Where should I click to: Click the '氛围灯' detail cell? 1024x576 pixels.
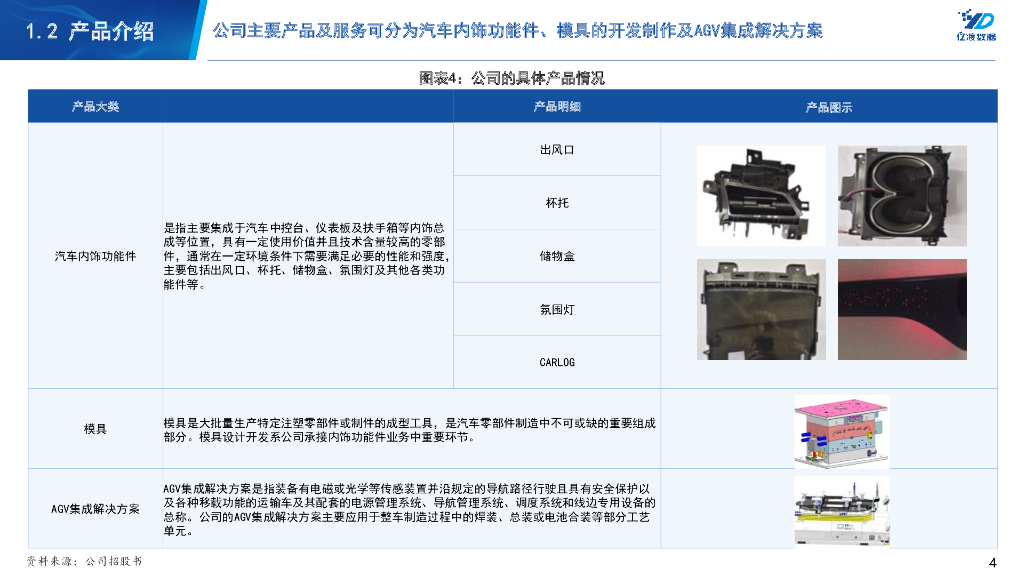[x=557, y=310]
